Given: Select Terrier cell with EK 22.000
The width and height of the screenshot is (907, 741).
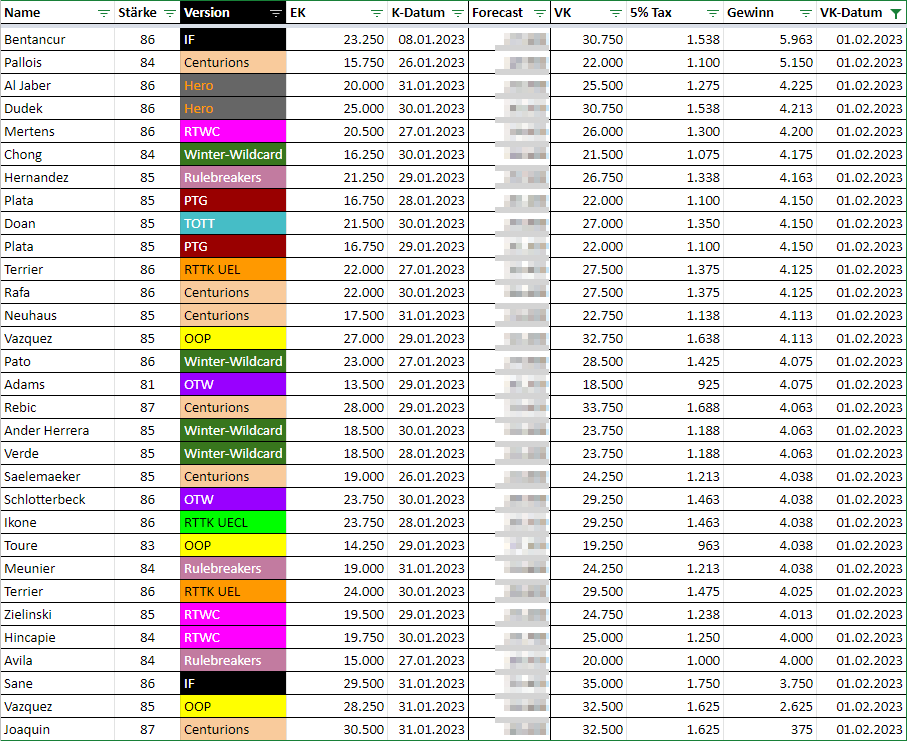Looking at the screenshot, I should [57, 270].
